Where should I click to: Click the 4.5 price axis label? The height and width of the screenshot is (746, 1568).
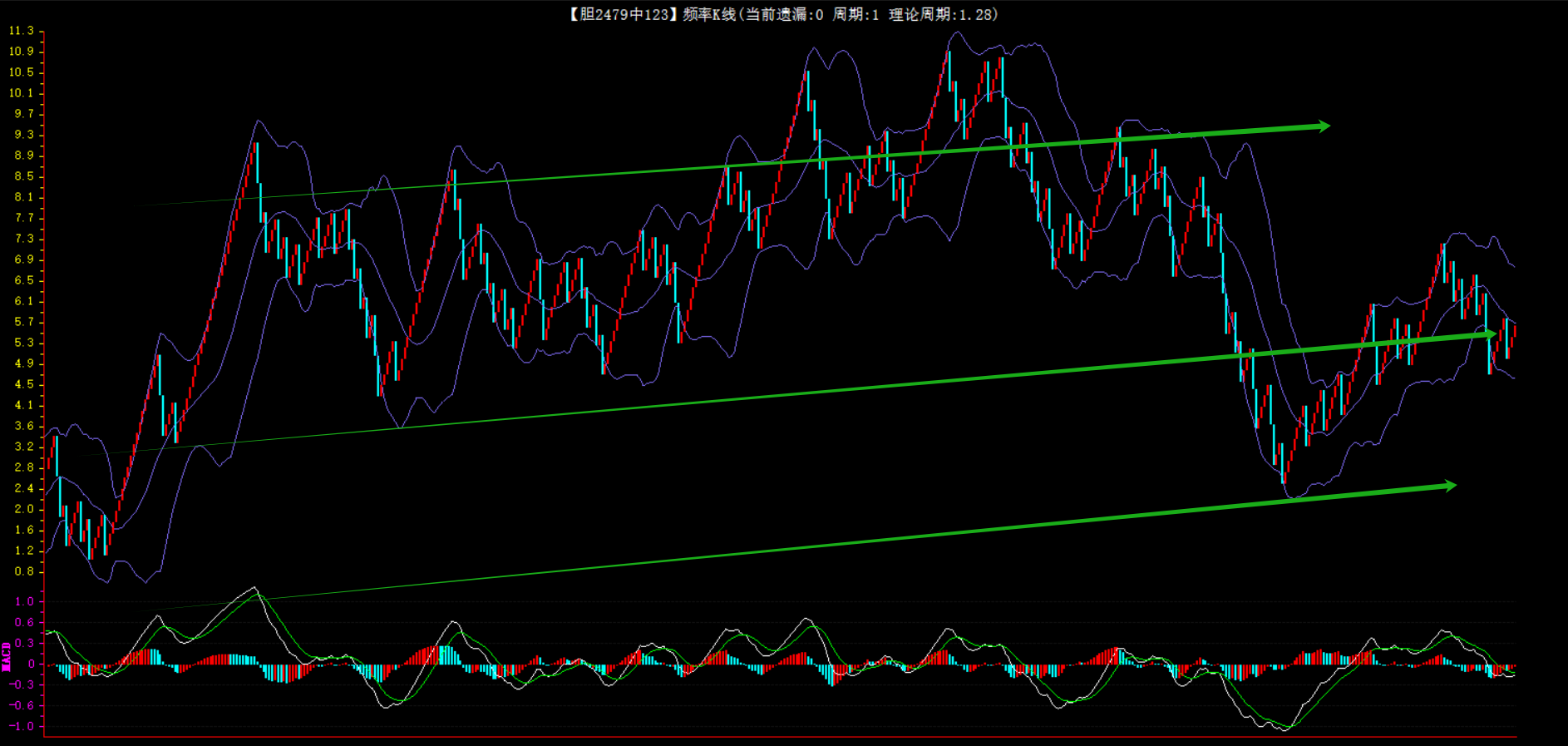(x=24, y=384)
